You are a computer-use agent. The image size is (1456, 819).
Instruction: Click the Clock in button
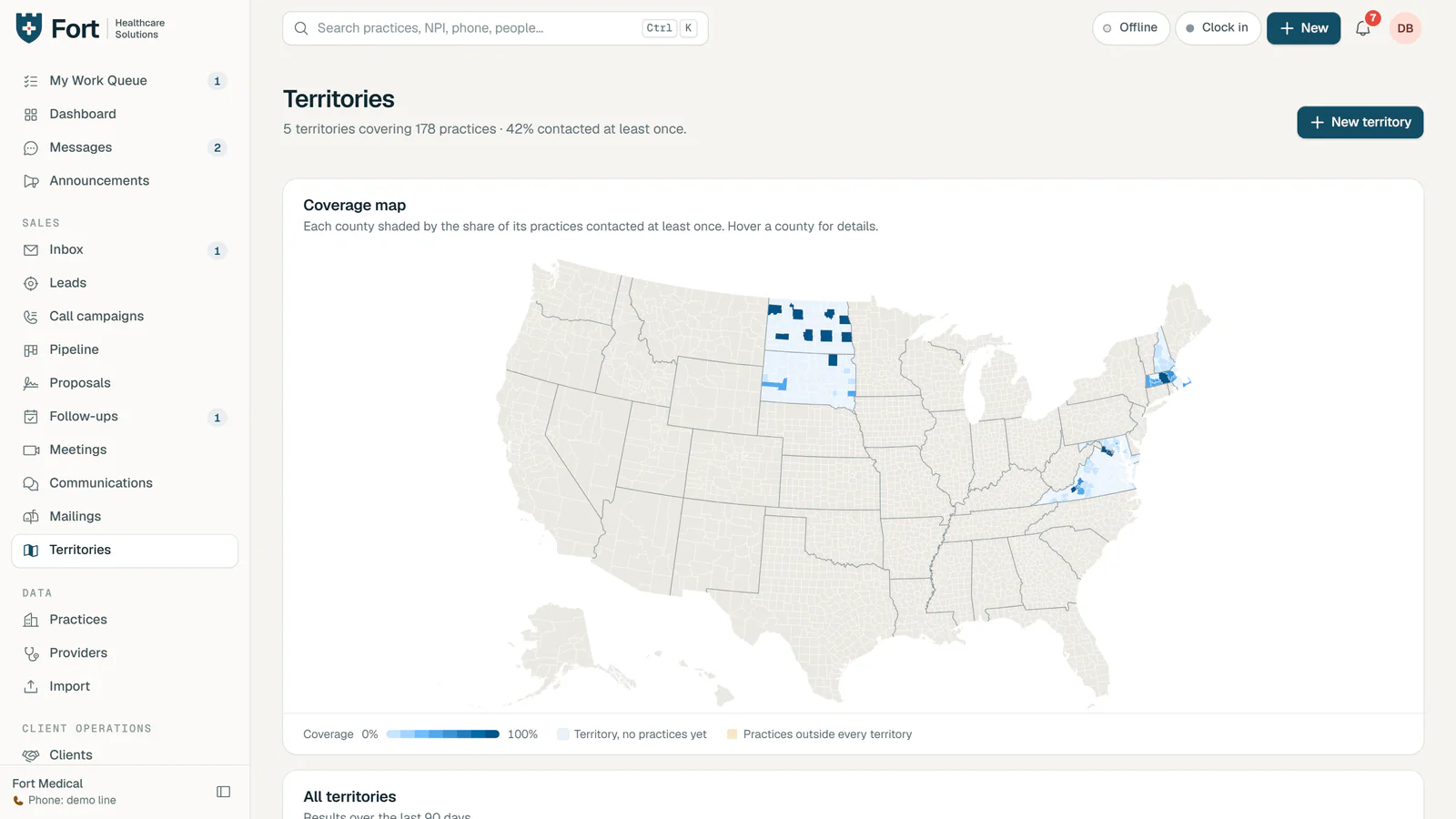click(x=1218, y=28)
